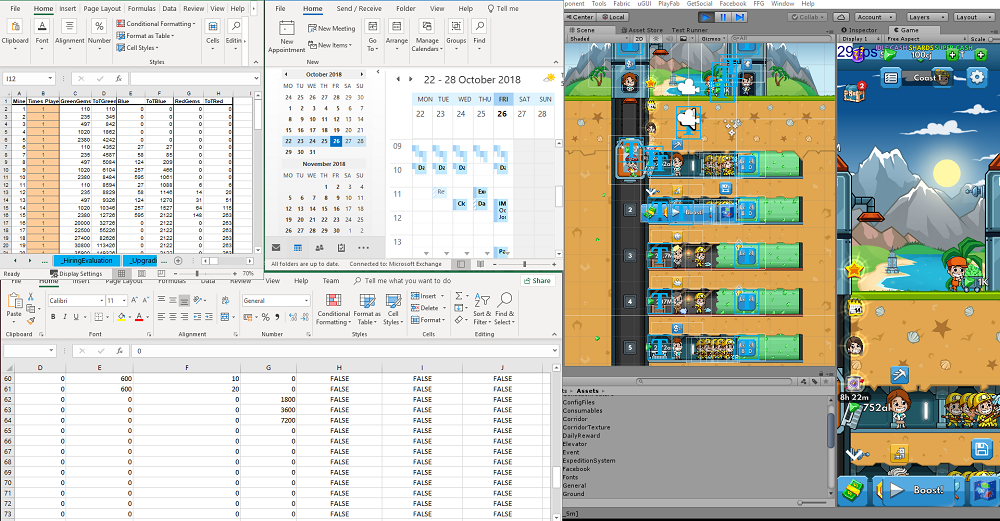Open People view in Outlook navigation bar
Image resolution: width=1000 pixels, height=521 pixels.
(320, 247)
